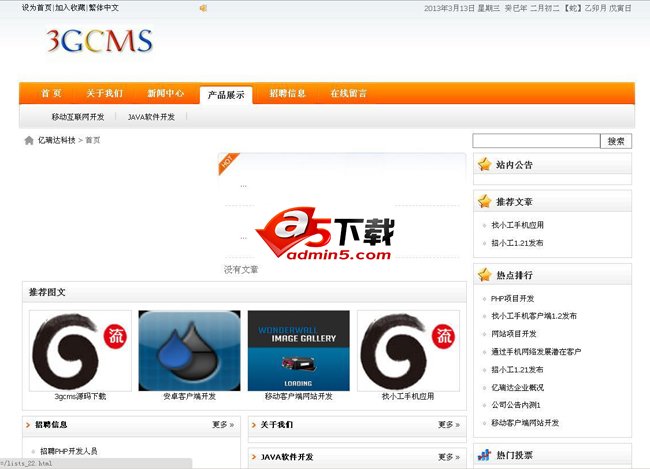650x469 pixels.
Task: Open the 首页 navigation tab
Action: tap(51, 93)
